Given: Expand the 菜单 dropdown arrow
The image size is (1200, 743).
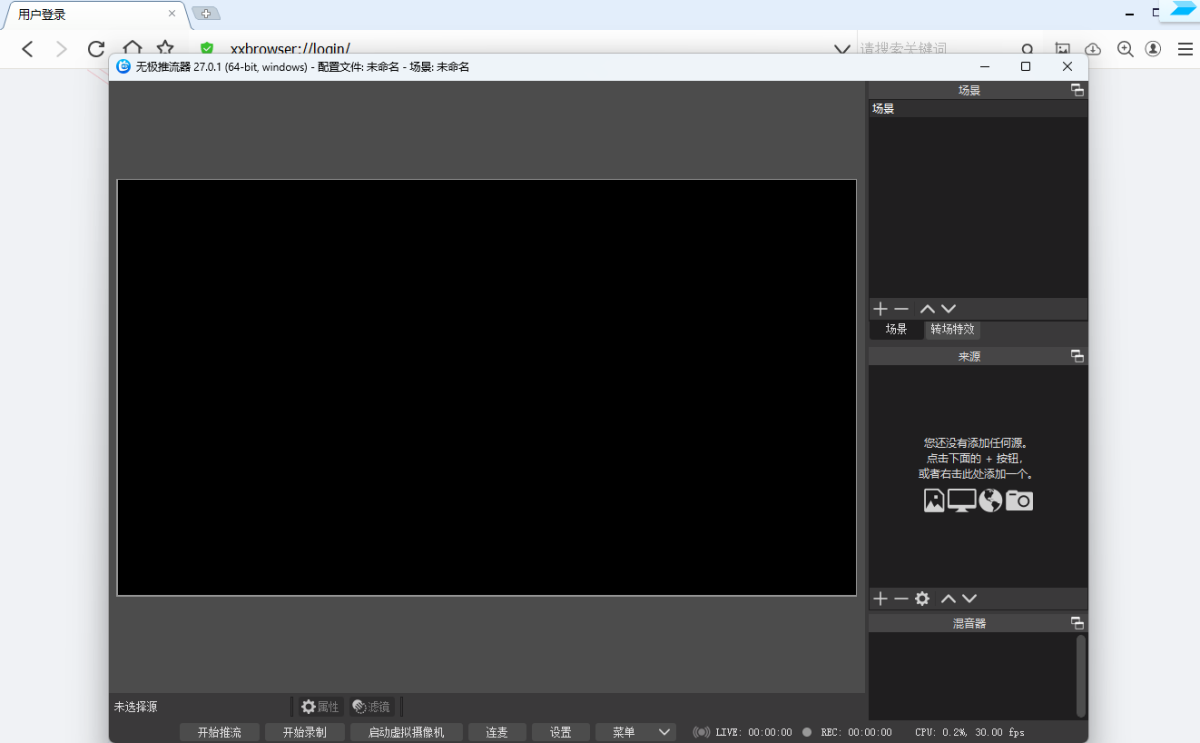Looking at the screenshot, I should [x=664, y=732].
